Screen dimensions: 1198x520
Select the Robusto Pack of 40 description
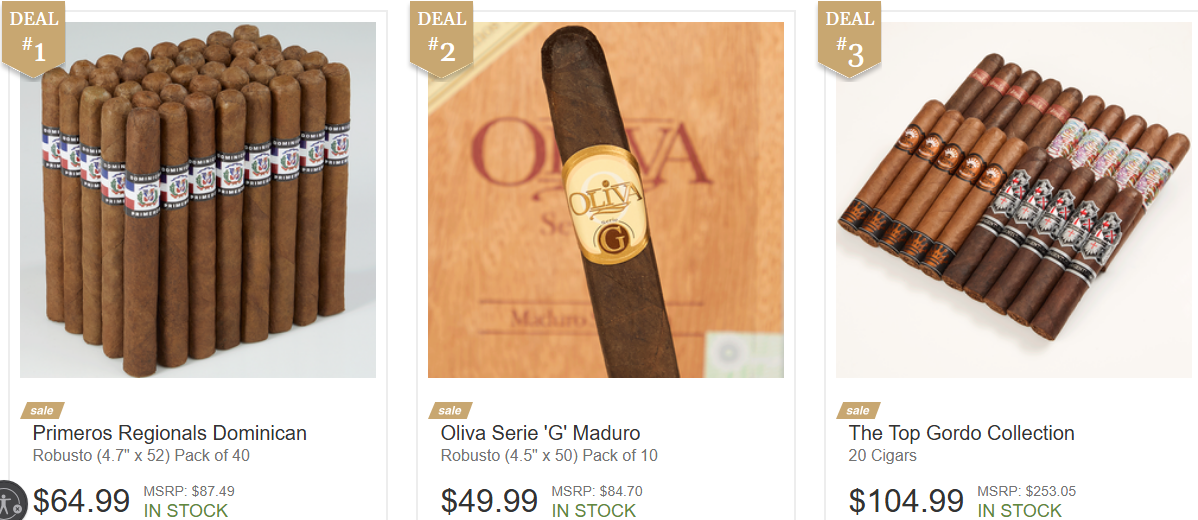pos(141,457)
